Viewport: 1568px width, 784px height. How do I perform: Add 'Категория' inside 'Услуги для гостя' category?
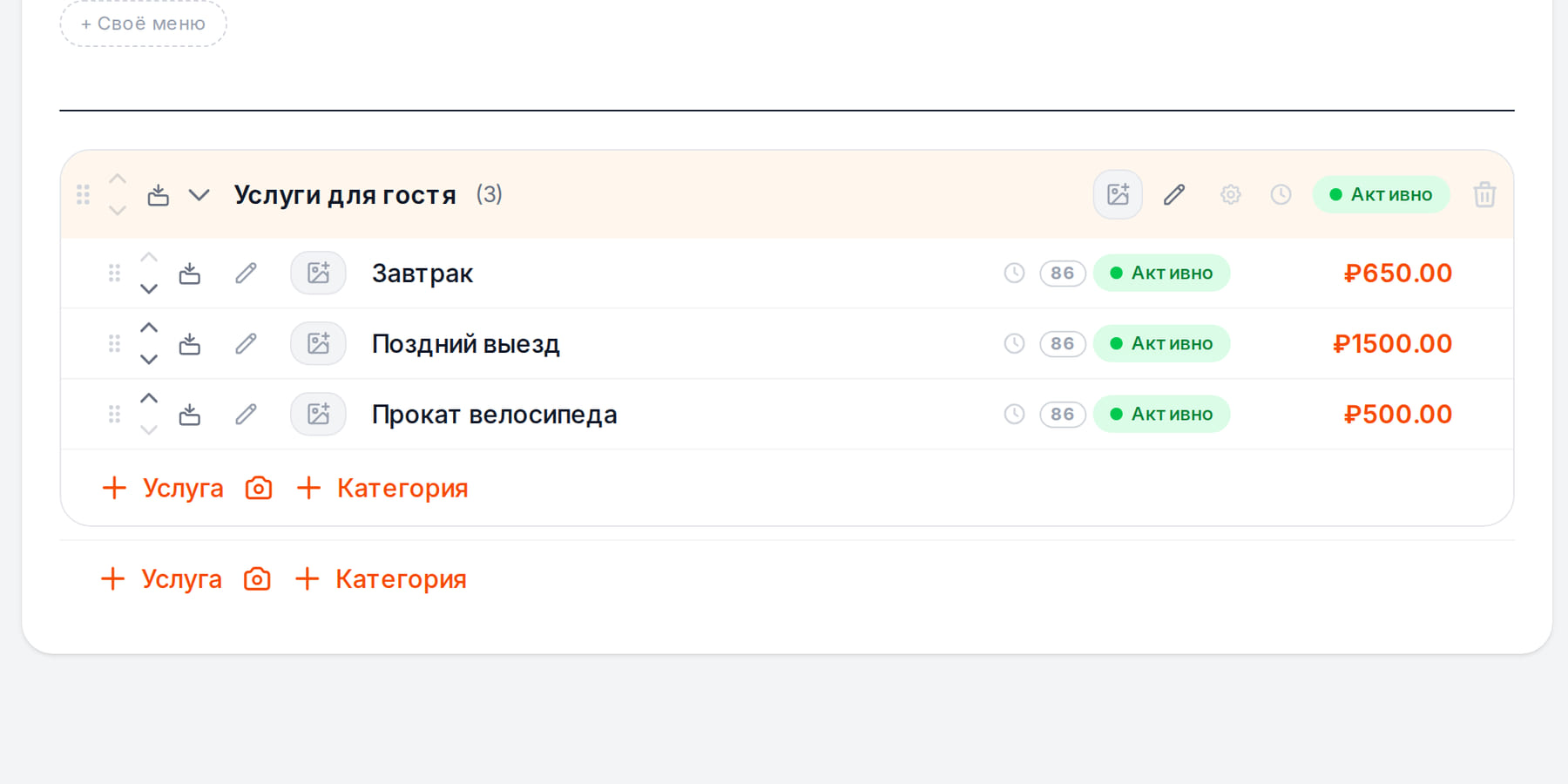[x=382, y=488]
